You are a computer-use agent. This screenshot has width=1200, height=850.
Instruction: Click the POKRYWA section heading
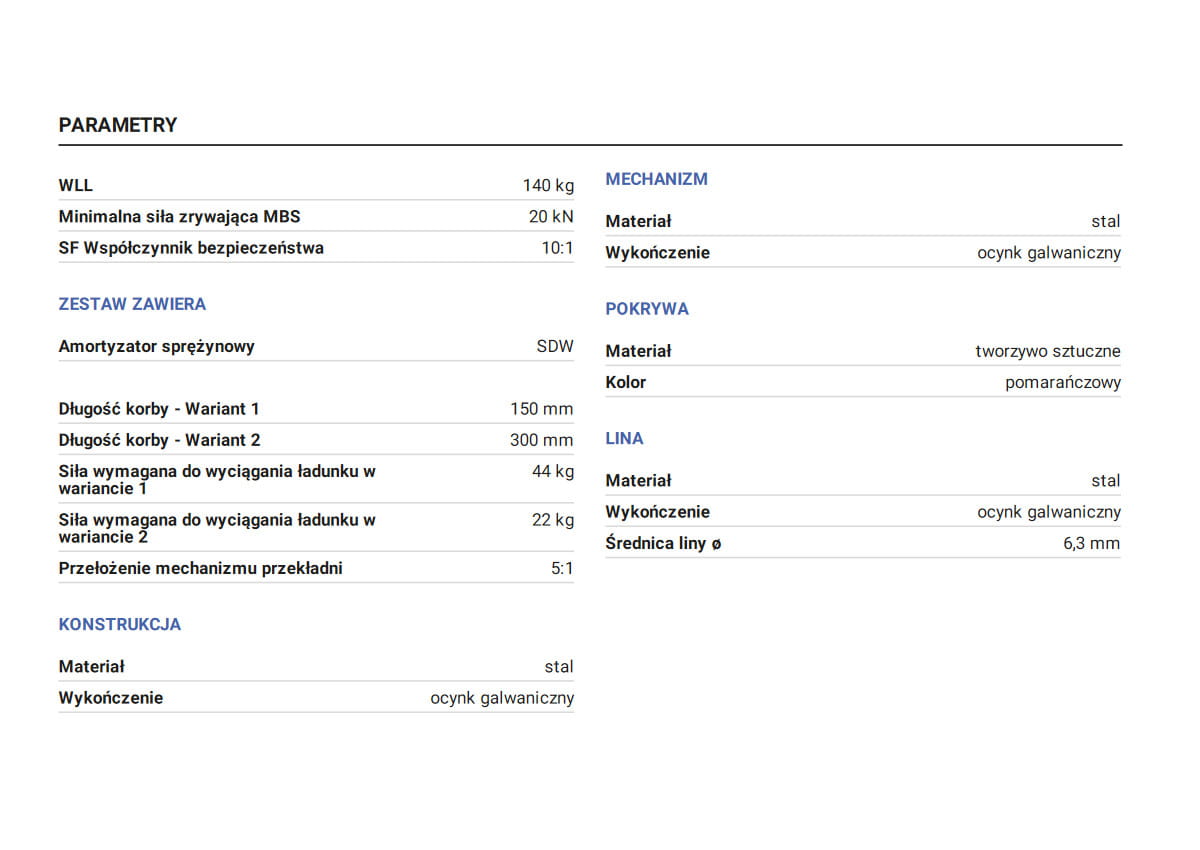[647, 309]
